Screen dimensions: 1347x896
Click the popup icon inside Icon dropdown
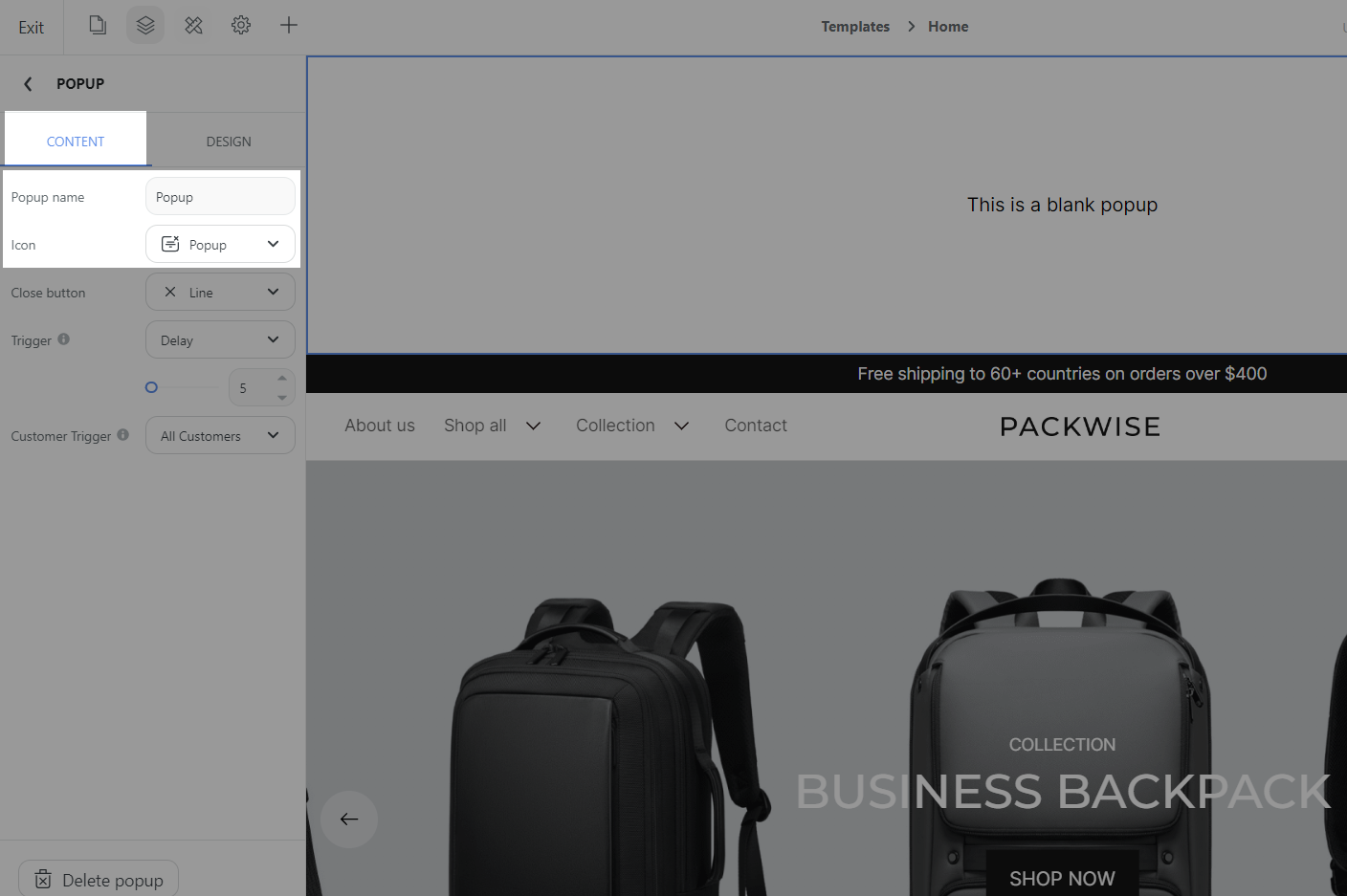[x=170, y=244]
